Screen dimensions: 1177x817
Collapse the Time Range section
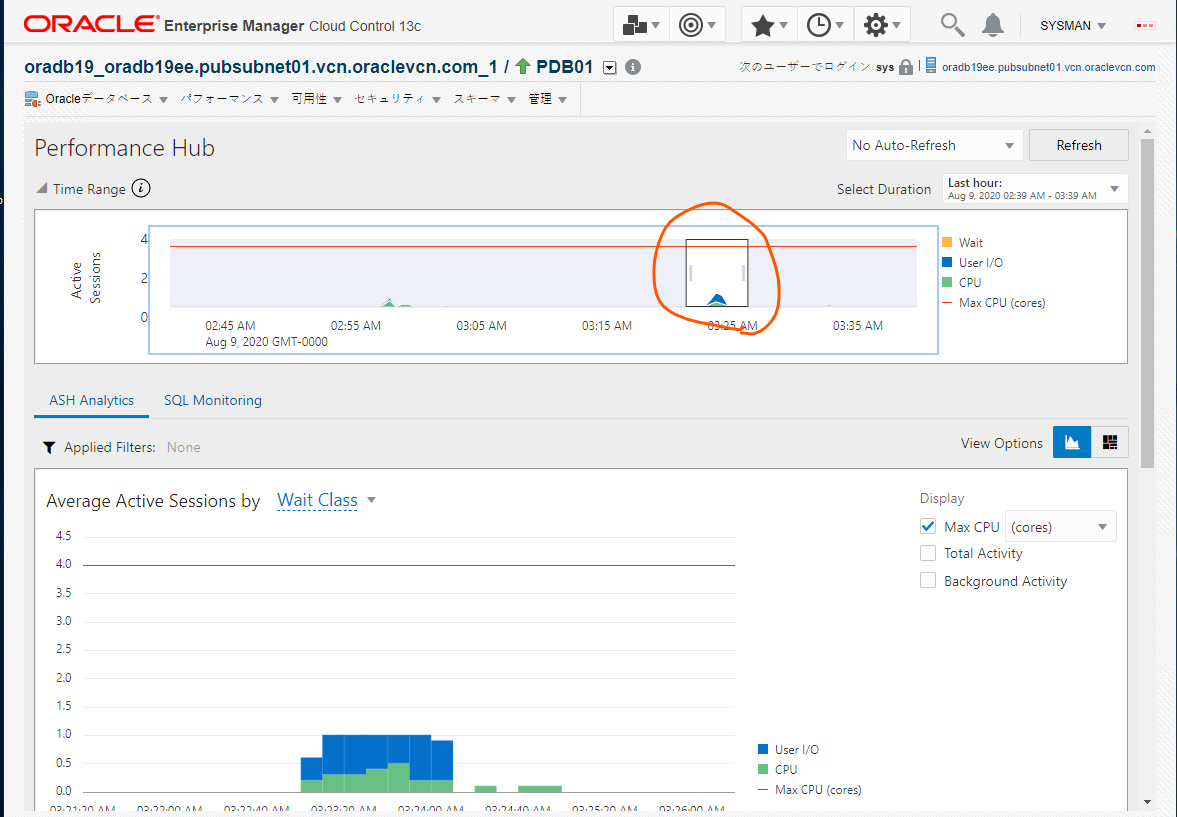(x=40, y=188)
